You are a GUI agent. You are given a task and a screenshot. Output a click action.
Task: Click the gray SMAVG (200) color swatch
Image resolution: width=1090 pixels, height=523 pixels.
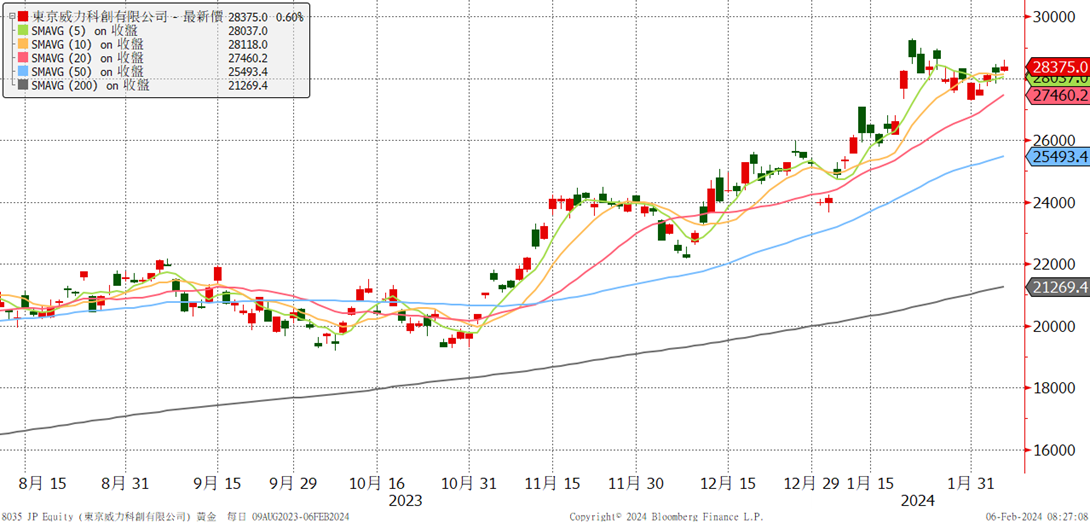23,86
